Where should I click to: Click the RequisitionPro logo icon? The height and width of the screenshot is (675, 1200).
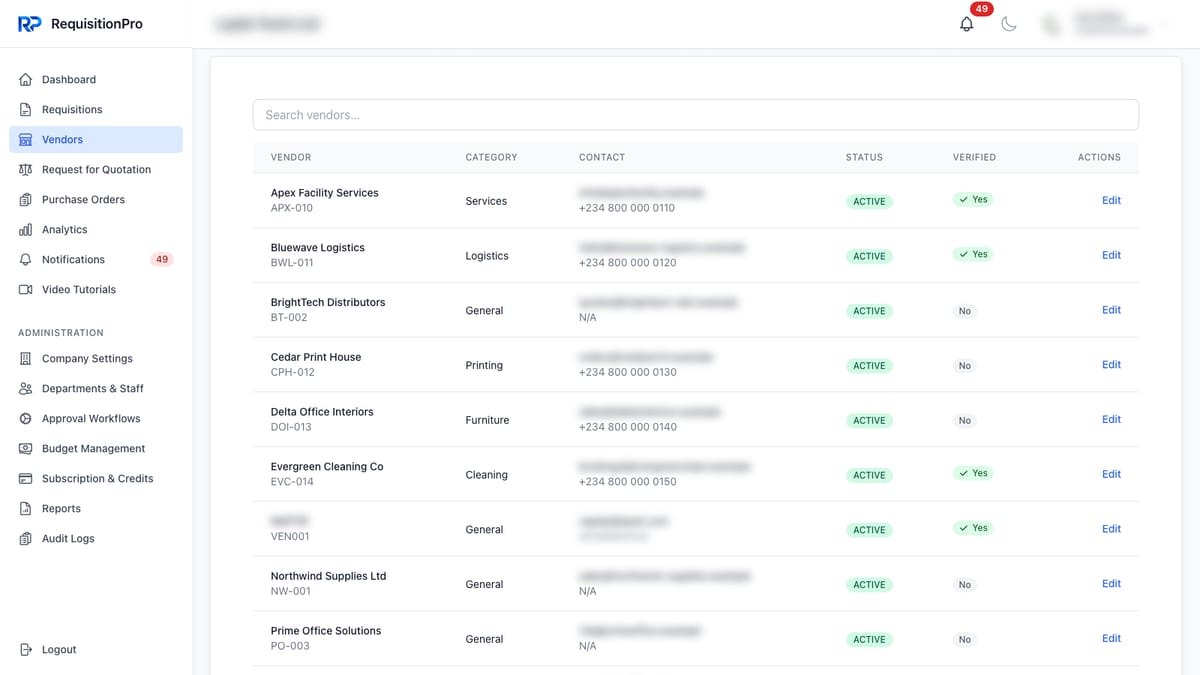pos(29,24)
